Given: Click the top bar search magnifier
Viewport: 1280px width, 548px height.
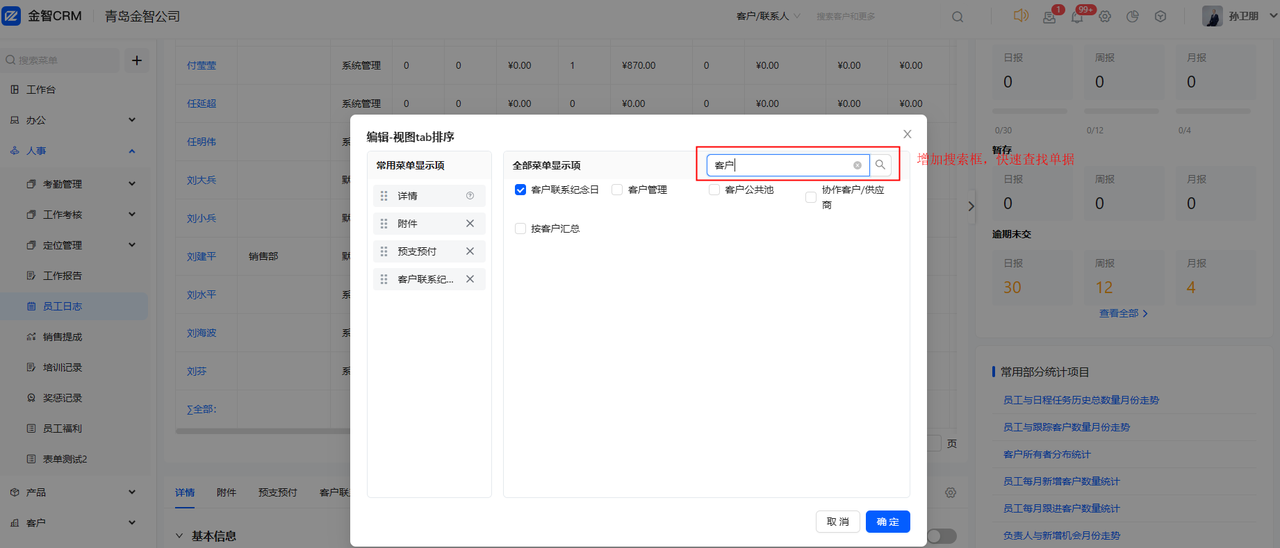Looking at the screenshot, I should click(x=957, y=17).
